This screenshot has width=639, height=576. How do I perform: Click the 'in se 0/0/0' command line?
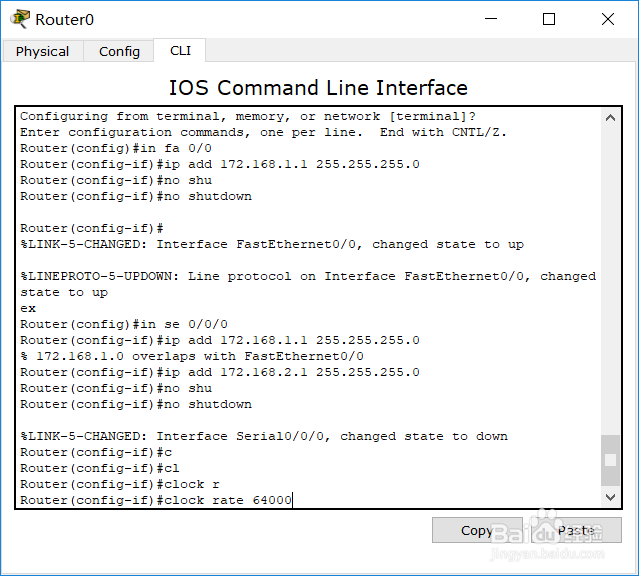pos(124,324)
